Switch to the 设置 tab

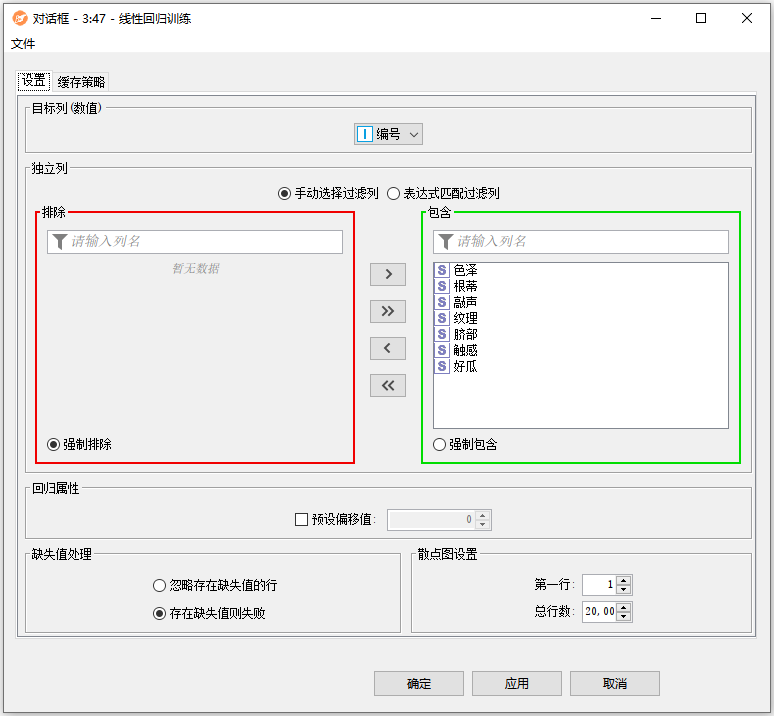[x=34, y=81]
